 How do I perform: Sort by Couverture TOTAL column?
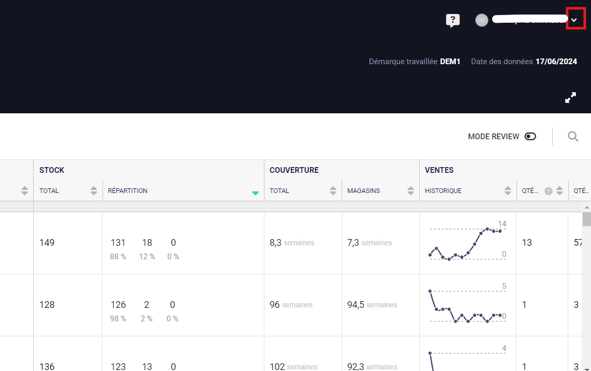333,191
